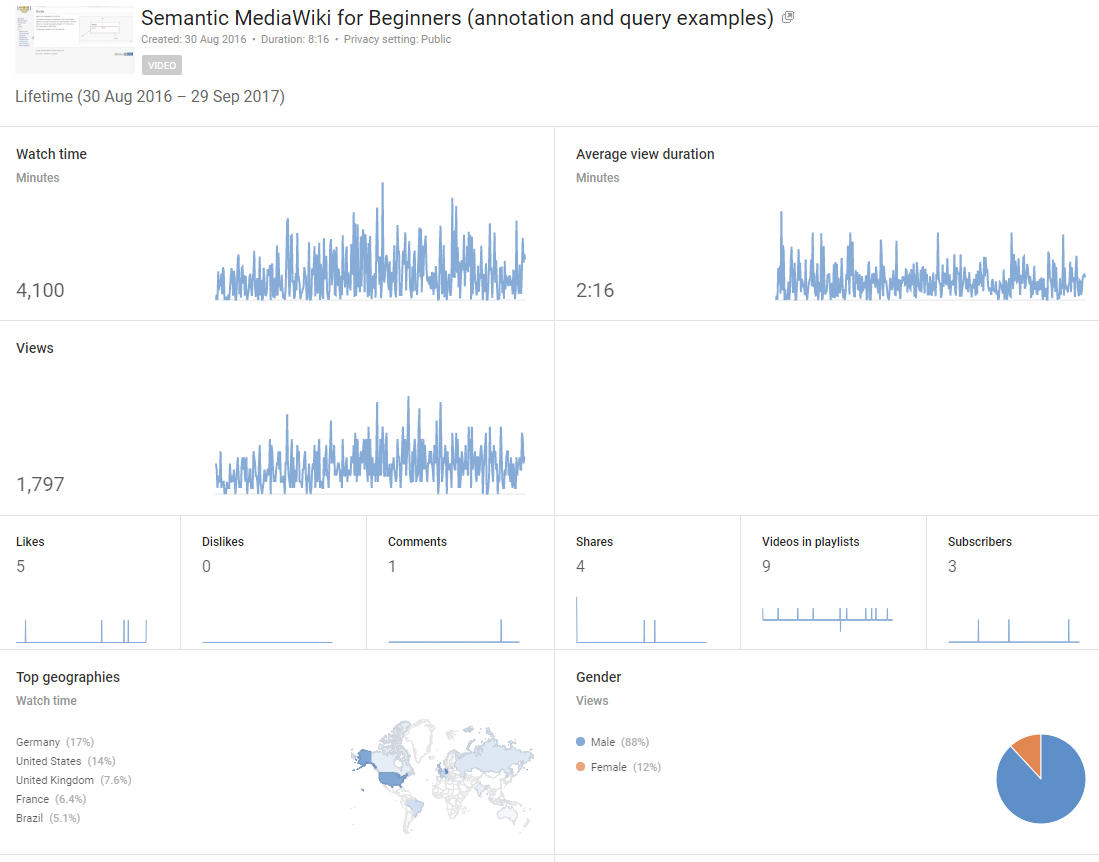The height and width of the screenshot is (862, 1099).
Task: Open the video thumbnail preview
Action: (75, 39)
